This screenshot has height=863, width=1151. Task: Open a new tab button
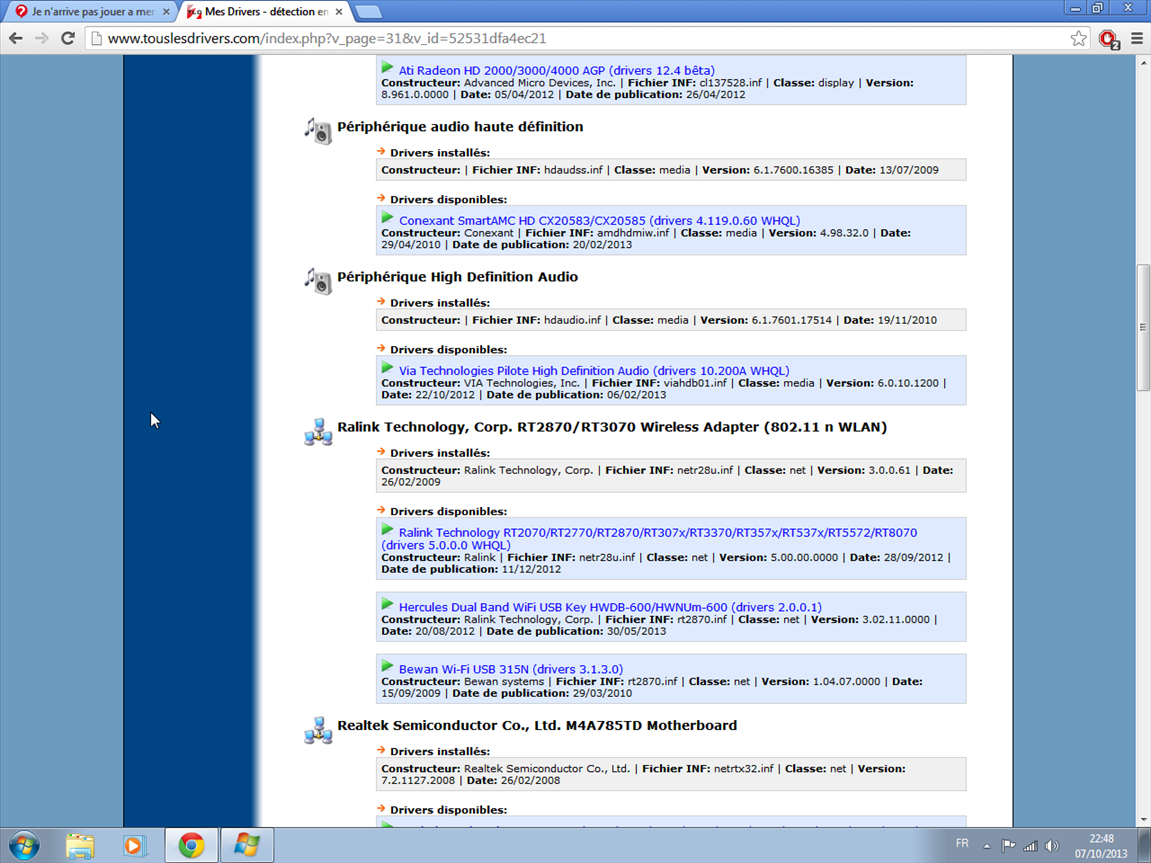pyautogui.click(x=368, y=11)
